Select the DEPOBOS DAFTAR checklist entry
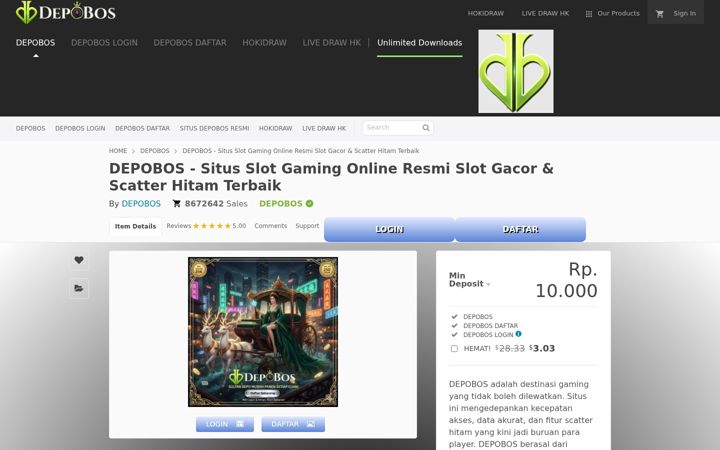This screenshot has height=450, width=720. pyautogui.click(x=490, y=326)
